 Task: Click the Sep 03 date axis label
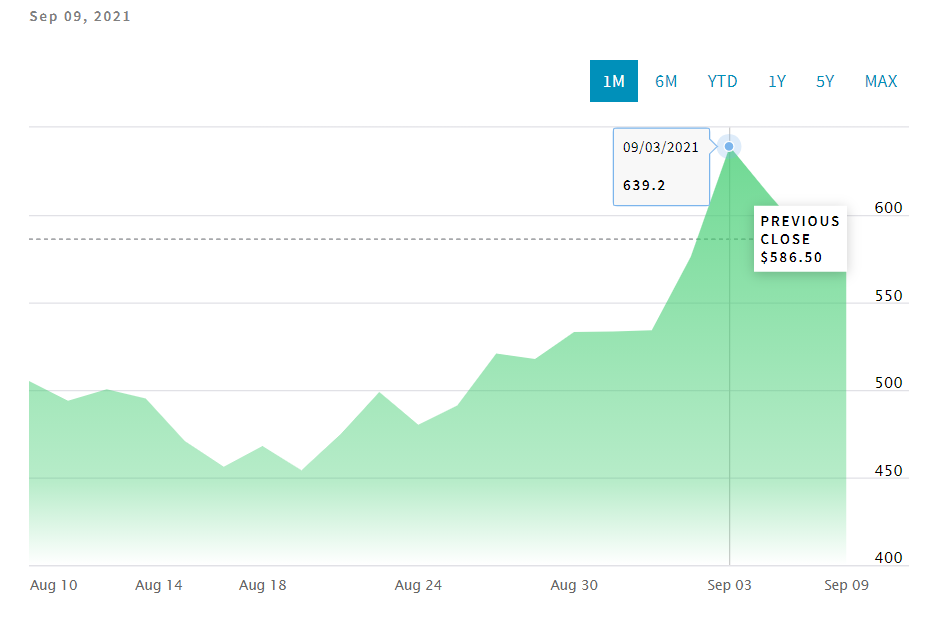point(729,585)
